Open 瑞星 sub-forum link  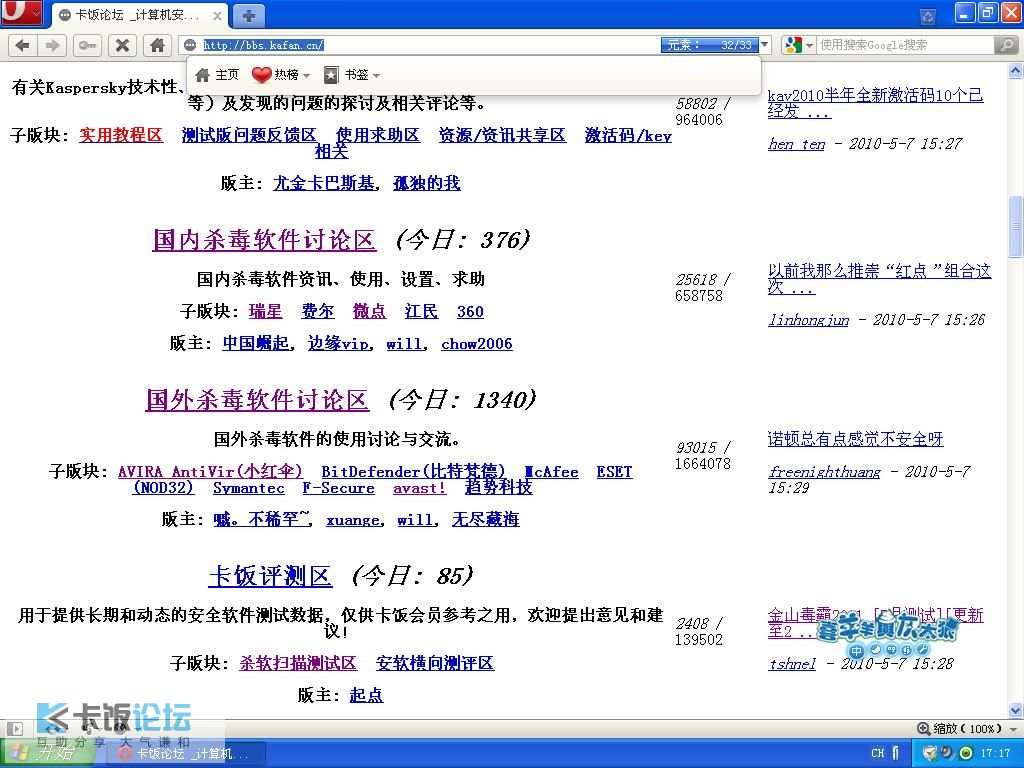(266, 311)
